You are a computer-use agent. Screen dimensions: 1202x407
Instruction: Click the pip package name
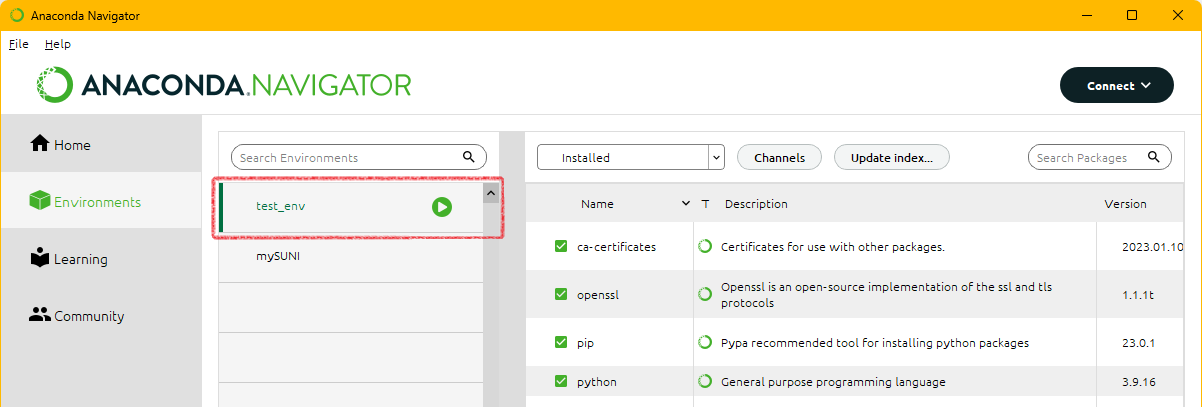pos(585,342)
